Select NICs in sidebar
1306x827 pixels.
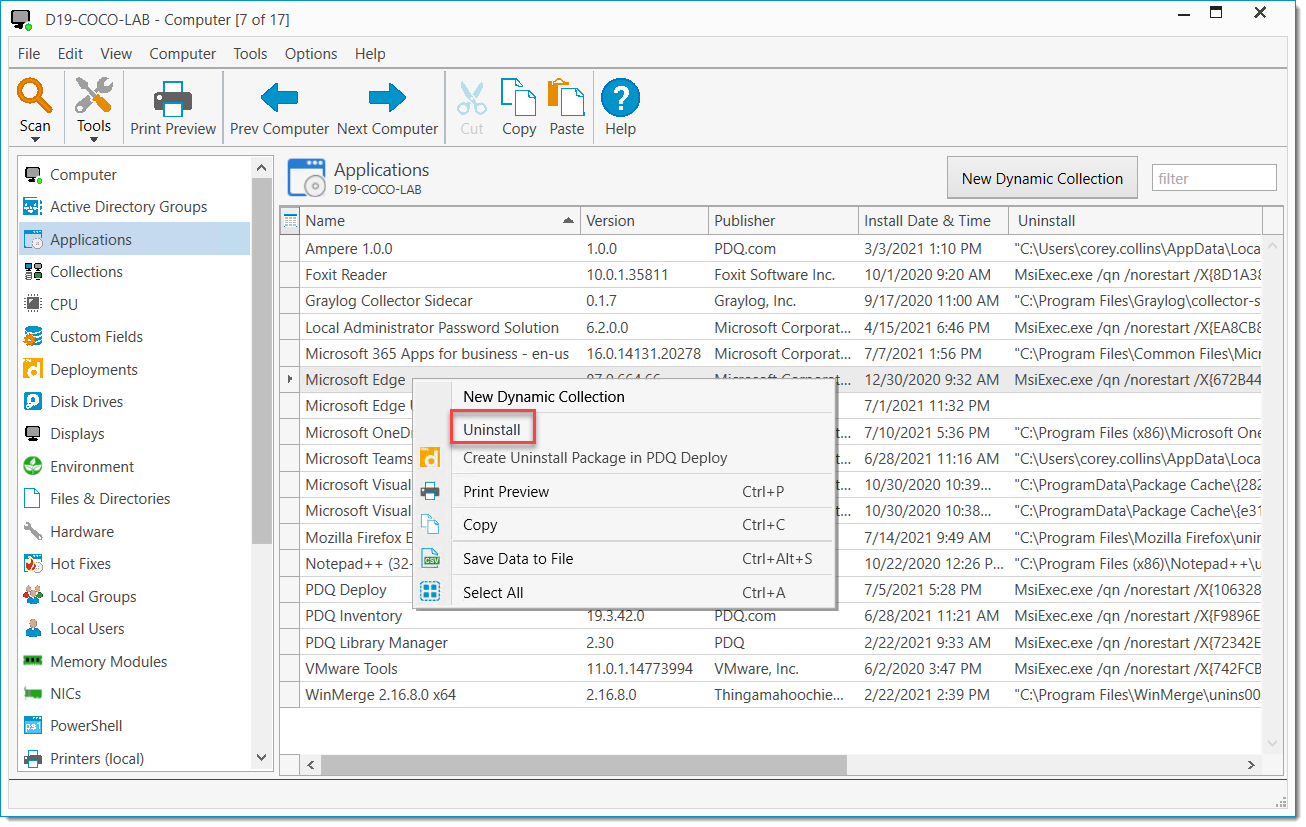(65, 694)
